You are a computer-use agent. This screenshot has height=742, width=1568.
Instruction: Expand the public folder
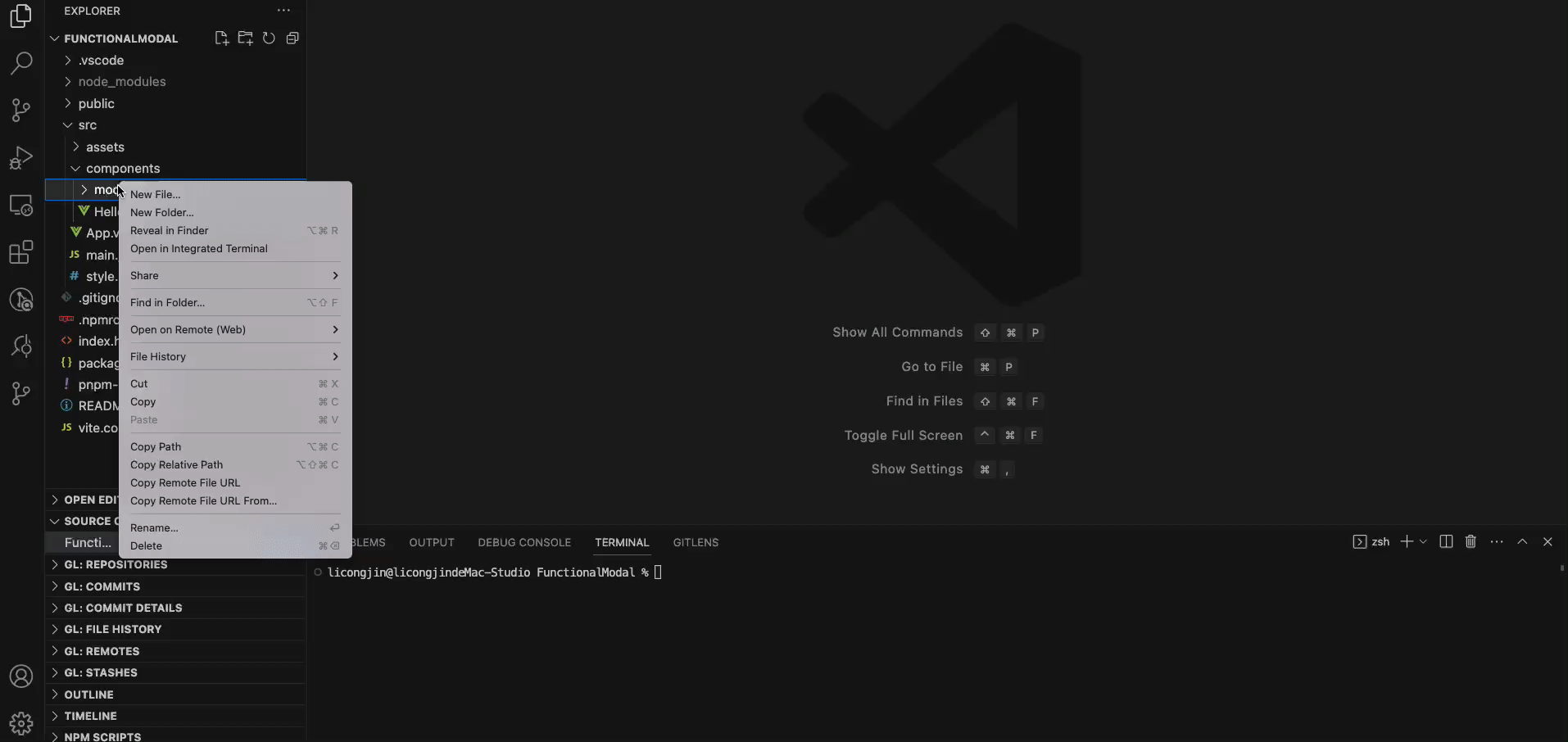point(176,103)
